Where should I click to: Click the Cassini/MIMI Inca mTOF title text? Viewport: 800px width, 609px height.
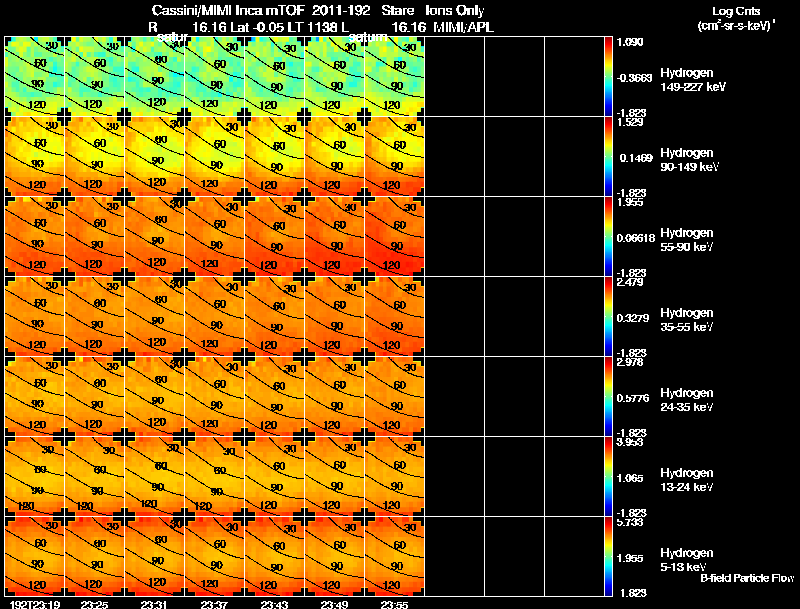pyautogui.click(x=228, y=10)
